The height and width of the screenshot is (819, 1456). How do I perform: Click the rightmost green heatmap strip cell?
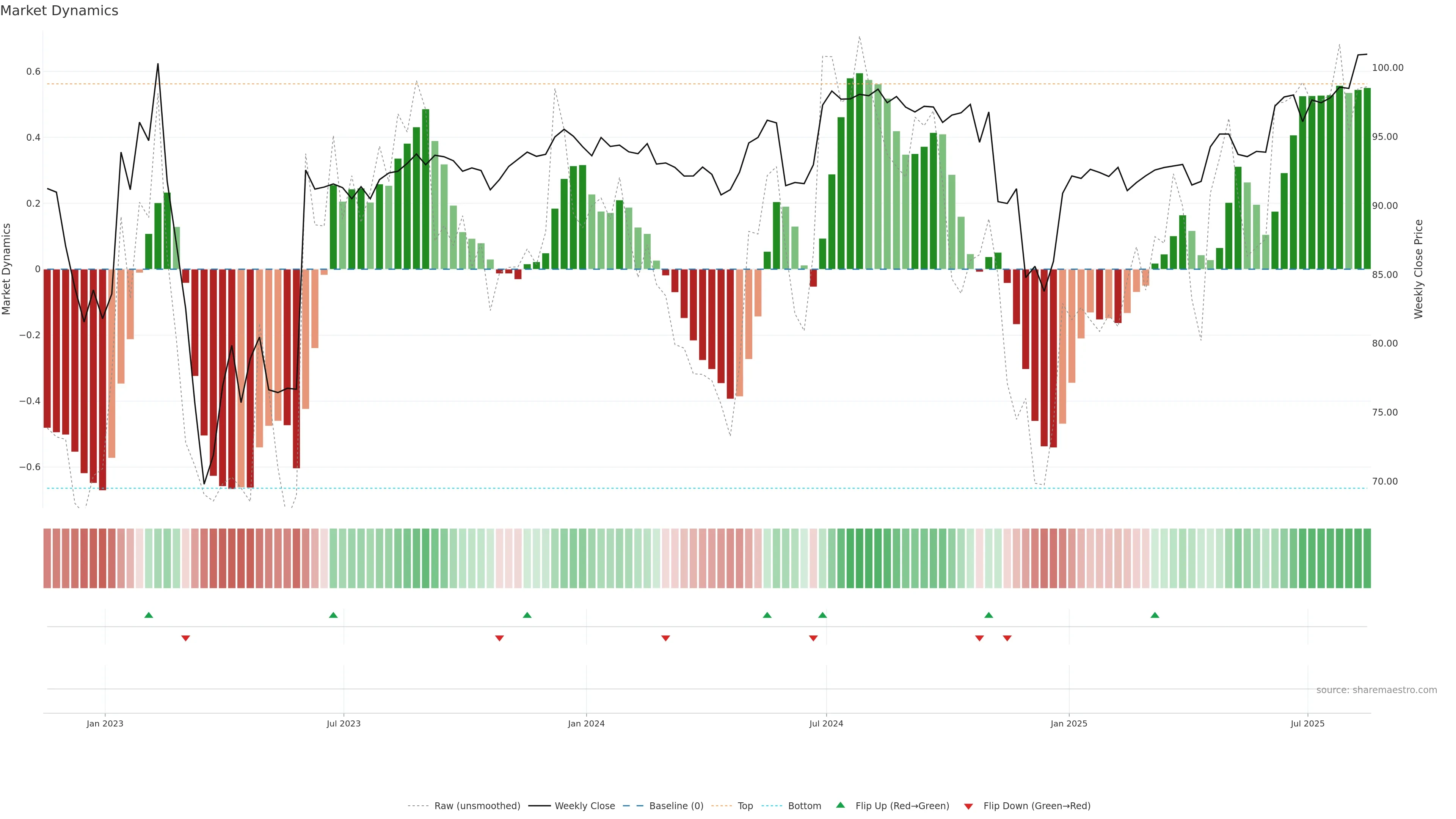coord(1367,559)
